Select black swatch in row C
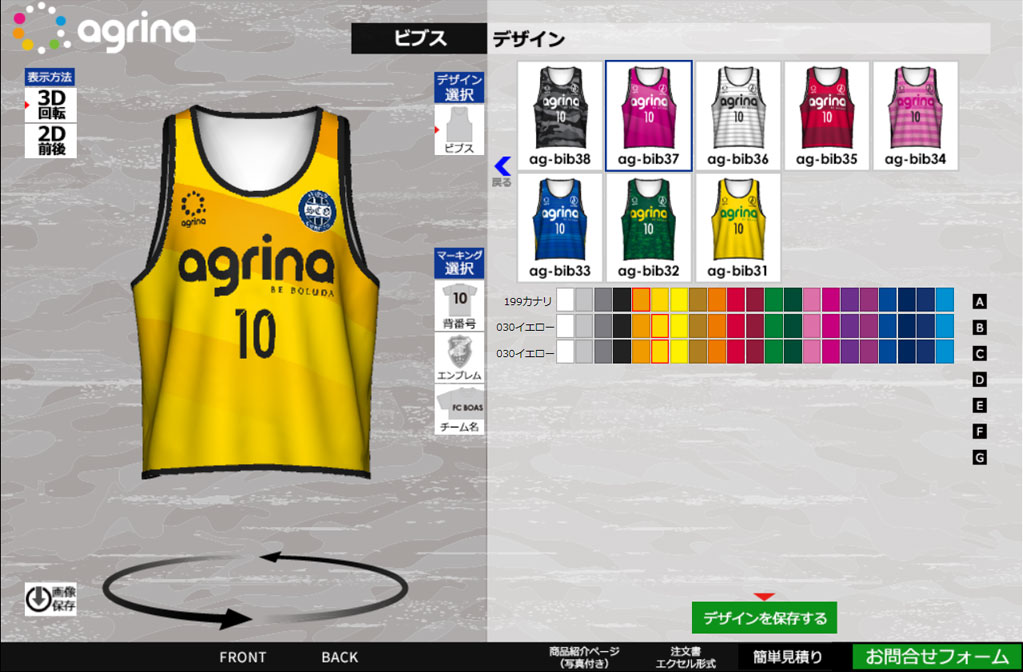Screen dimensions: 1023x672 tap(622, 352)
